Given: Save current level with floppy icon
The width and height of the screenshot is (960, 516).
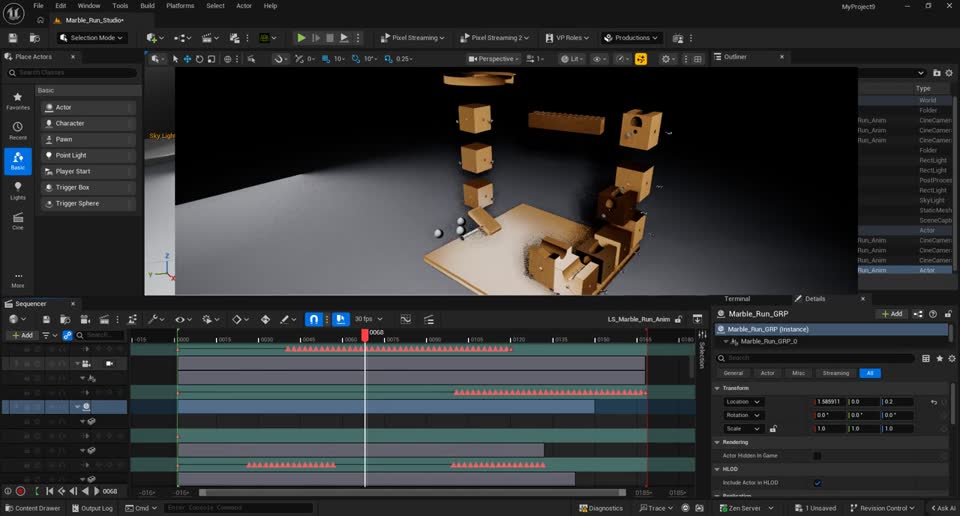Looking at the screenshot, I should 13,38.
